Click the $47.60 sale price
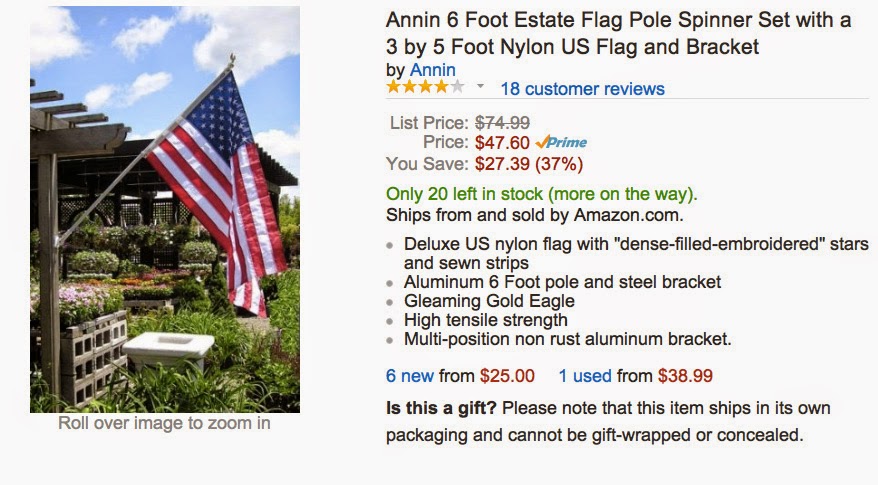 [x=502, y=143]
